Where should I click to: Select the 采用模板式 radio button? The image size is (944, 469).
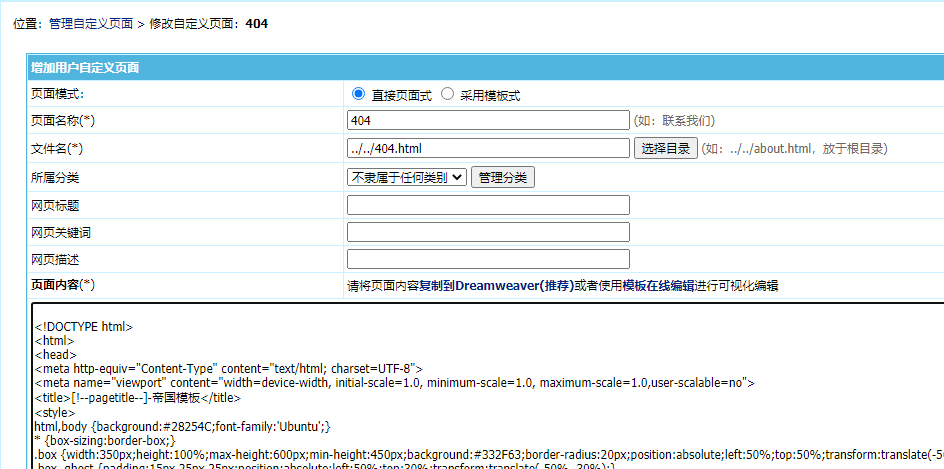click(447, 94)
